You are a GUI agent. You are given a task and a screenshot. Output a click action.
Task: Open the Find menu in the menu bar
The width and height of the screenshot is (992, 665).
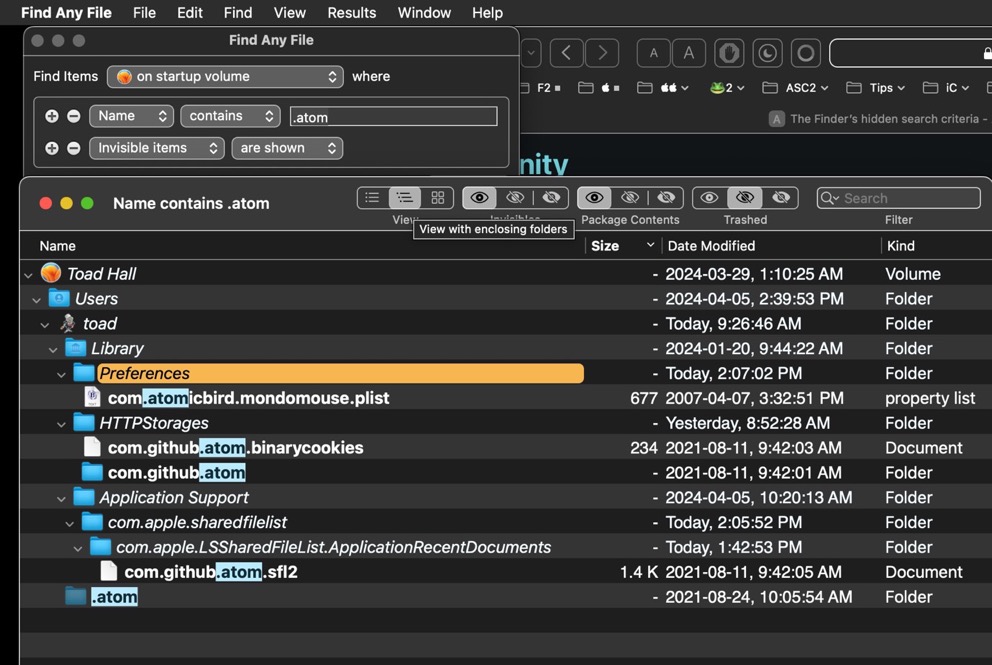(x=238, y=13)
